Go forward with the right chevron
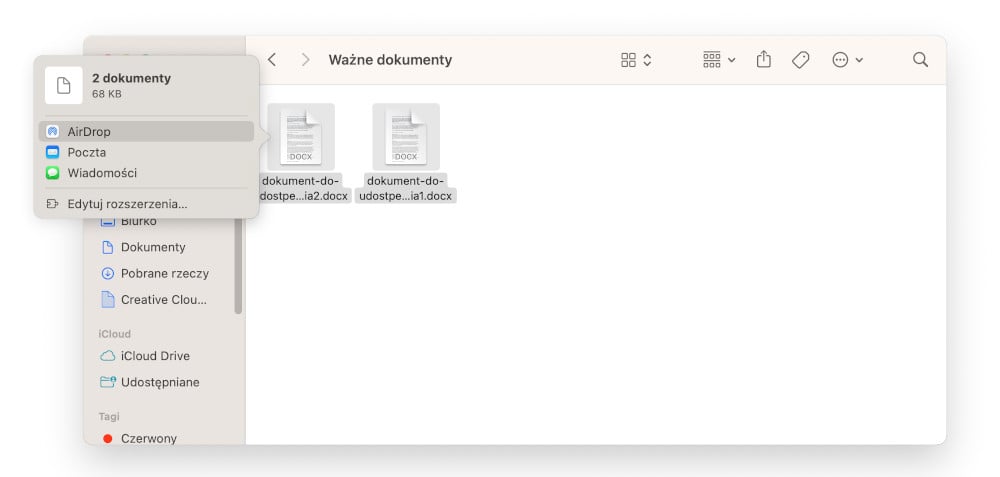The image size is (1000, 477). (x=305, y=60)
